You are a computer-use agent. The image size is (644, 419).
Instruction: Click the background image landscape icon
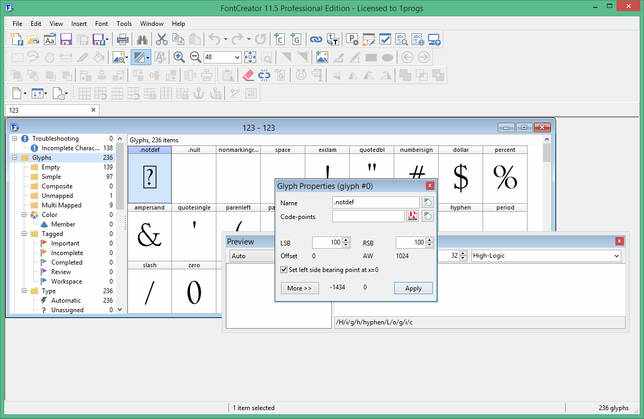click(x=322, y=57)
